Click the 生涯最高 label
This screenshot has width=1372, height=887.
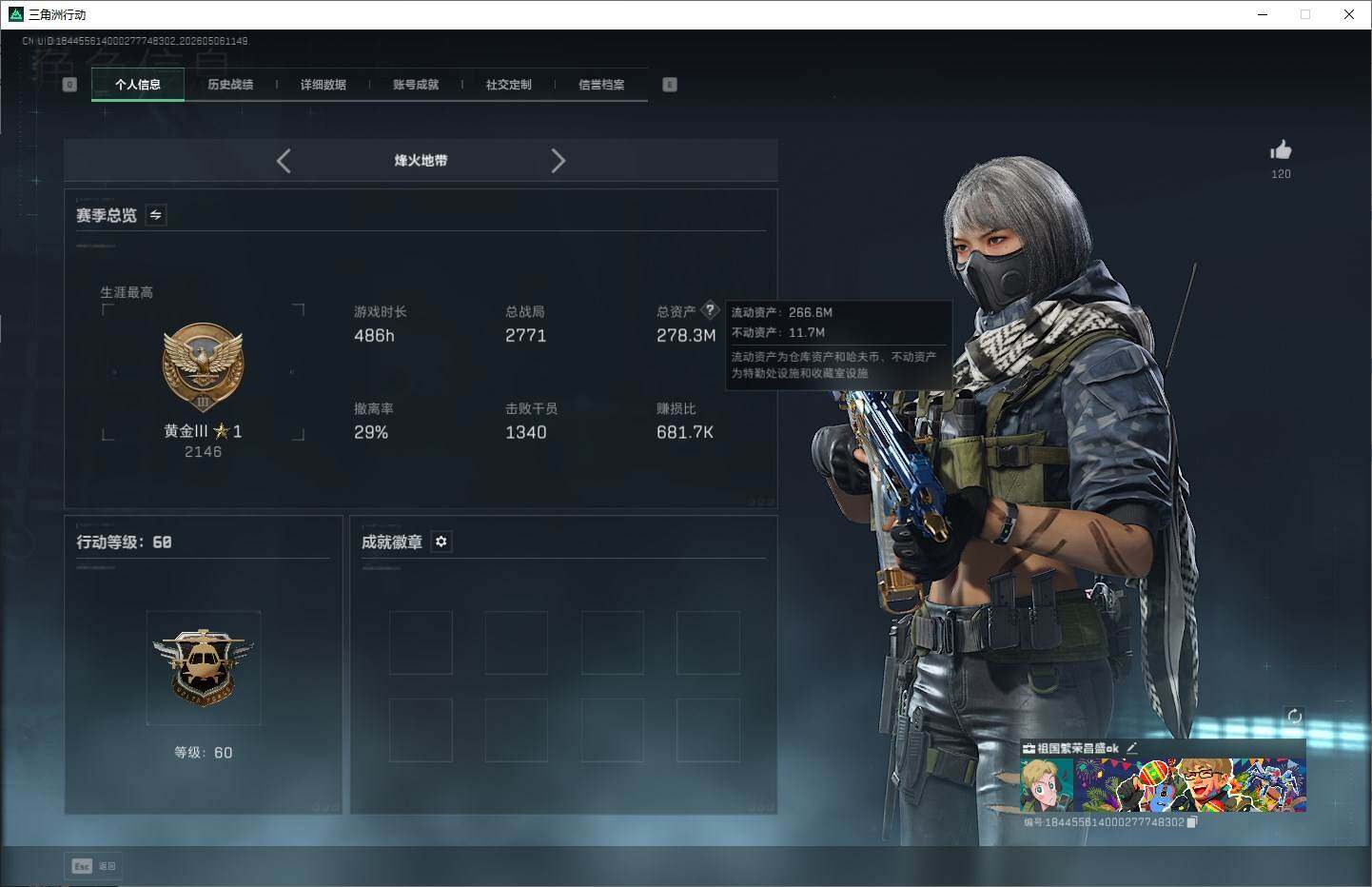click(127, 292)
